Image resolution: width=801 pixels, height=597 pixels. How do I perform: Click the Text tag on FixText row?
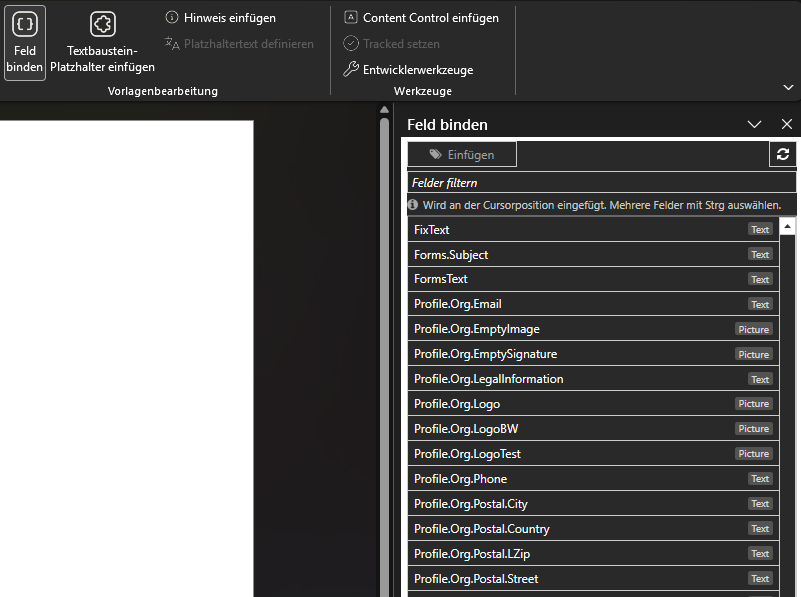click(x=760, y=230)
